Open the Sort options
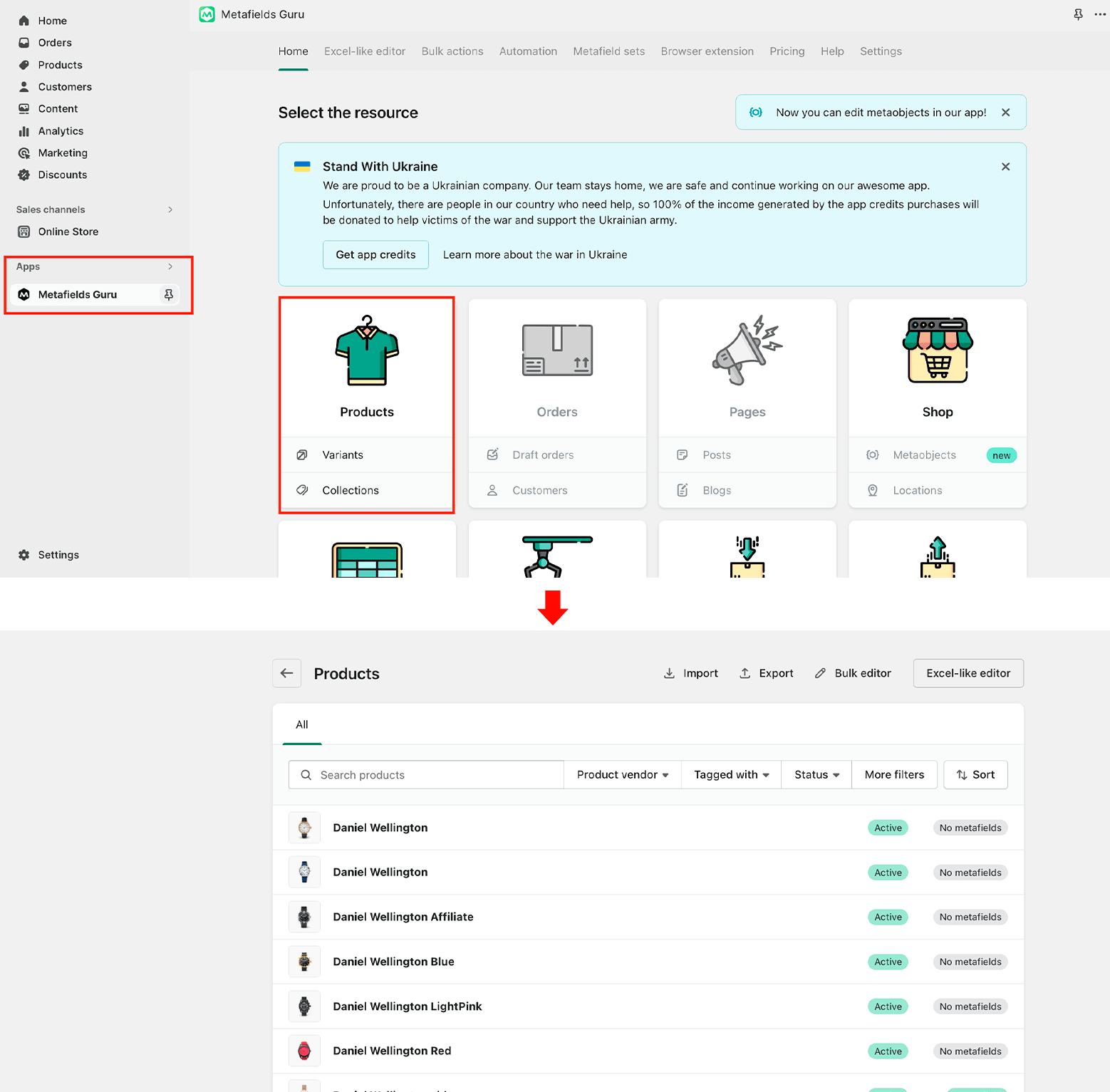1110x1092 pixels. pyautogui.click(x=975, y=774)
